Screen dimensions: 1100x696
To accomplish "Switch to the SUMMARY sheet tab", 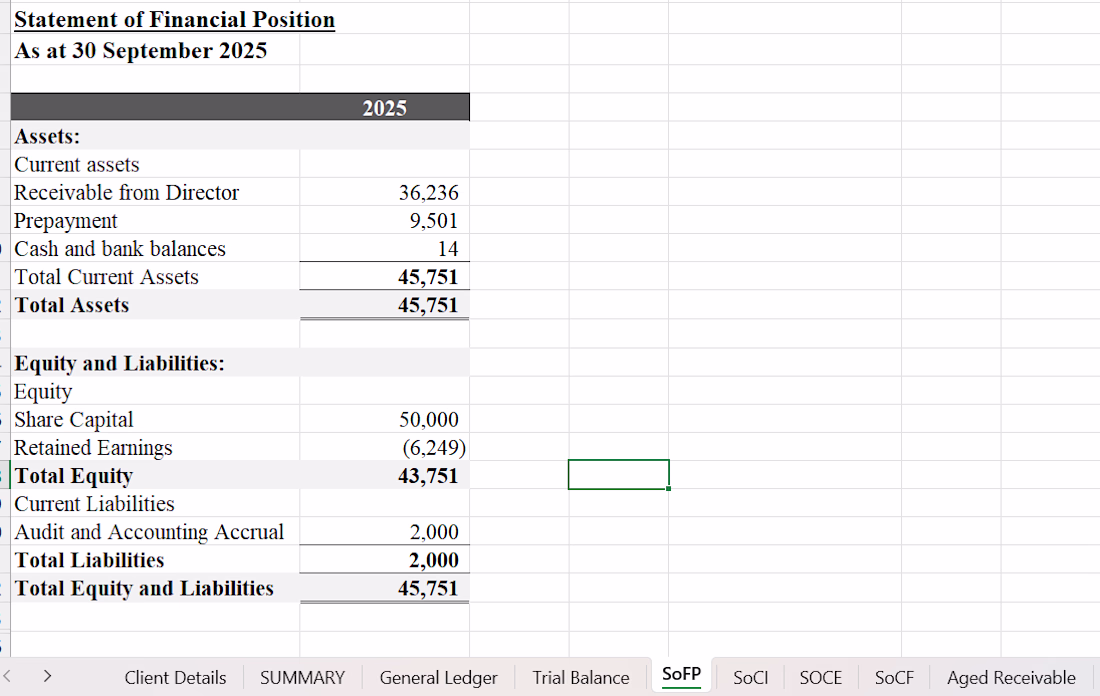I will tap(302, 677).
